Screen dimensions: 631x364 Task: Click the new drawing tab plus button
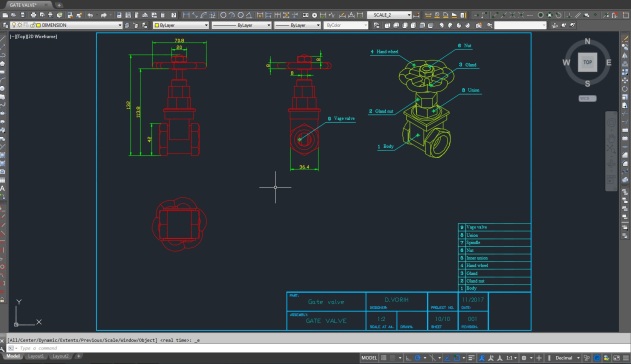(x=59, y=5)
